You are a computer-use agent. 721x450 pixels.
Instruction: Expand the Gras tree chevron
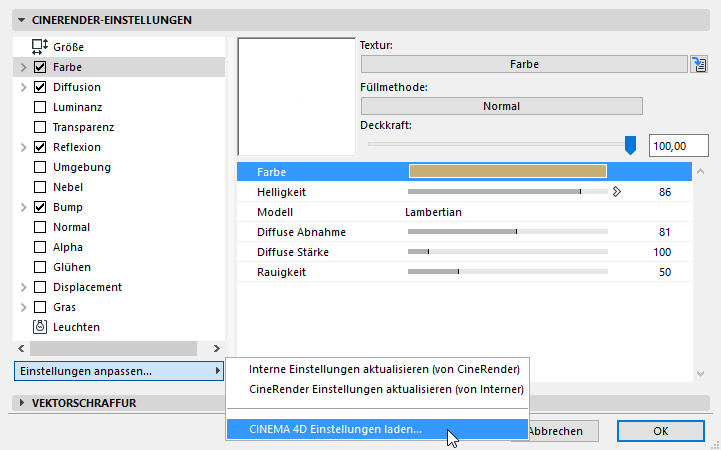pos(23,307)
